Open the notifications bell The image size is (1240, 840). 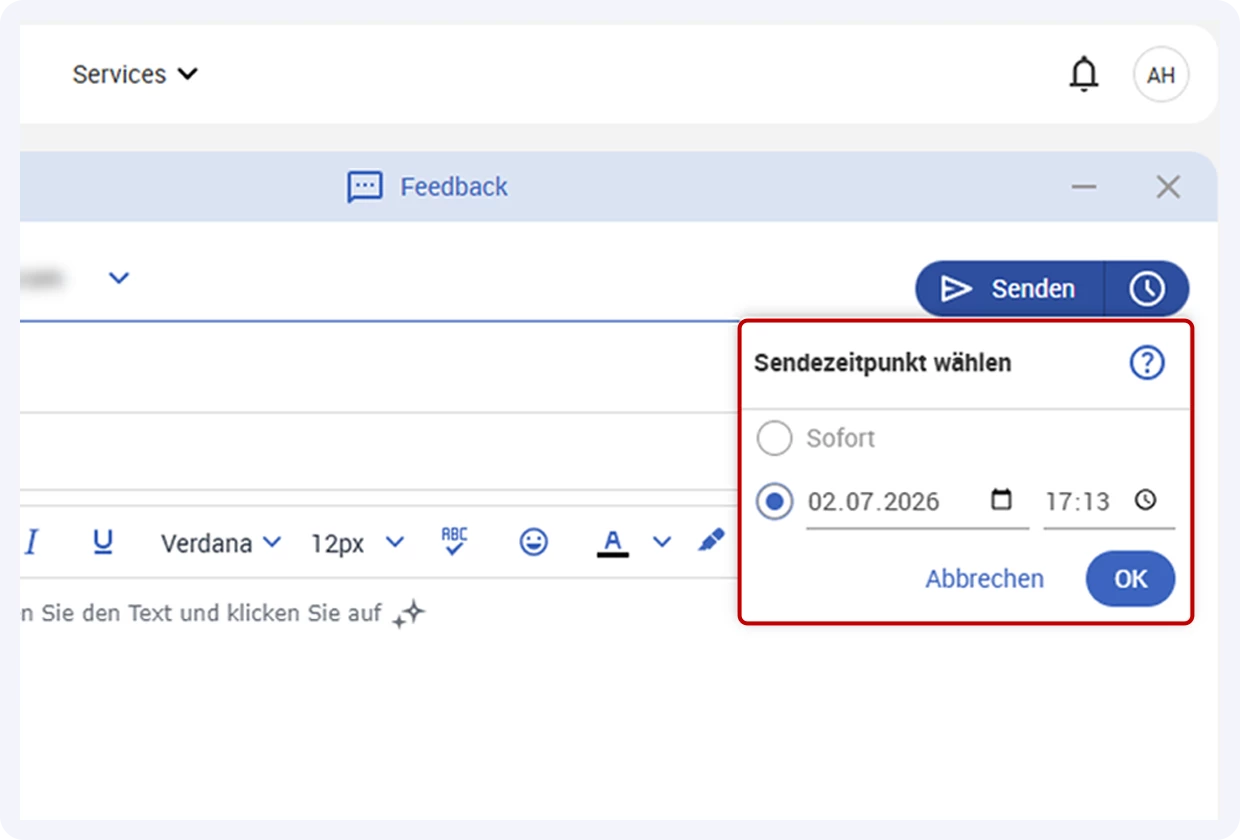point(1084,75)
